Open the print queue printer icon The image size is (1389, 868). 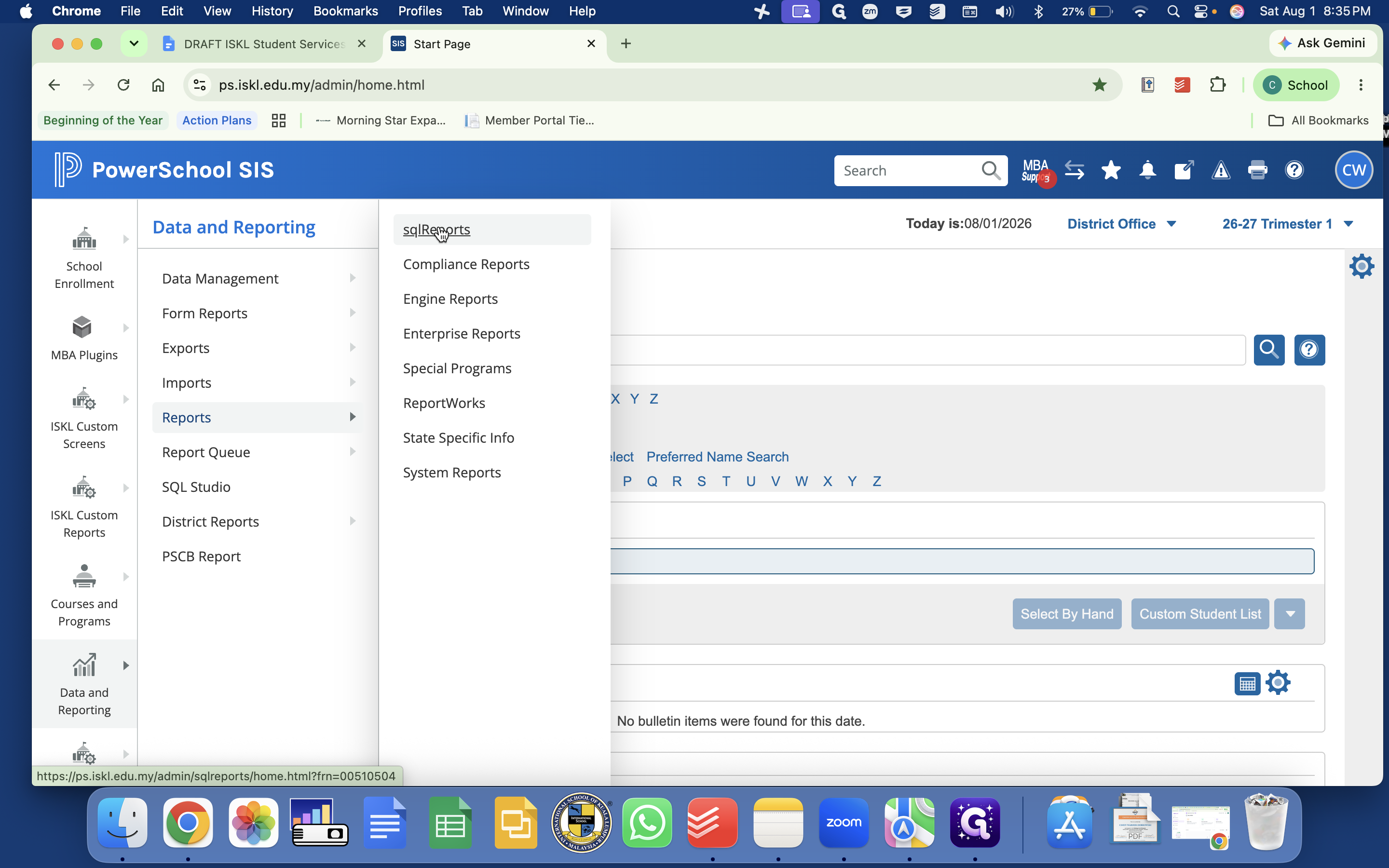coord(1257,171)
